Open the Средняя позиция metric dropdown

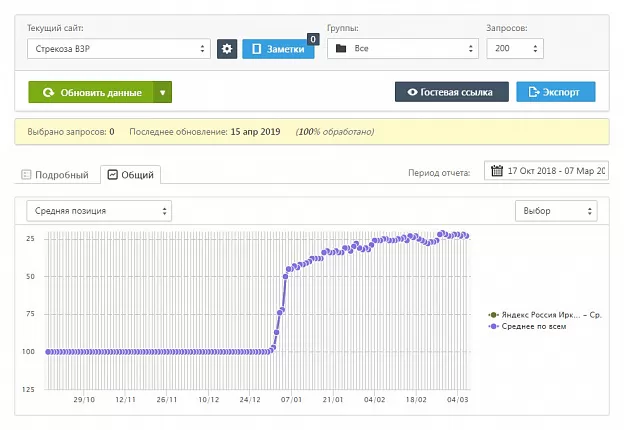coord(99,211)
